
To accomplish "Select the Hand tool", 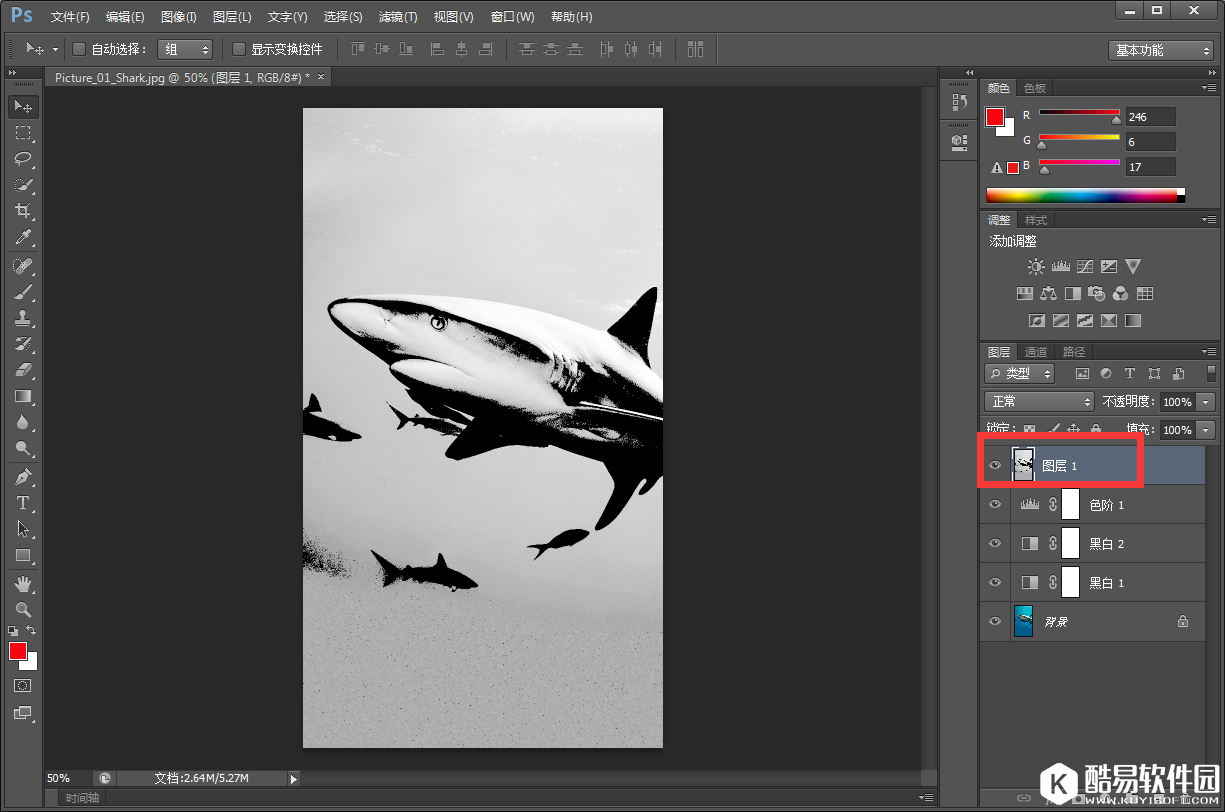I will 23,583.
